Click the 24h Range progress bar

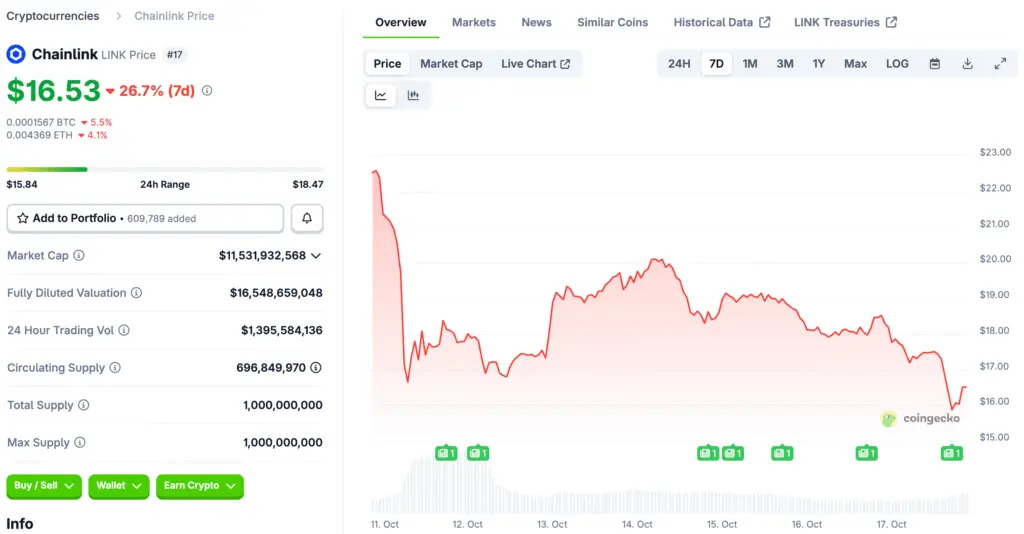tap(165, 169)
